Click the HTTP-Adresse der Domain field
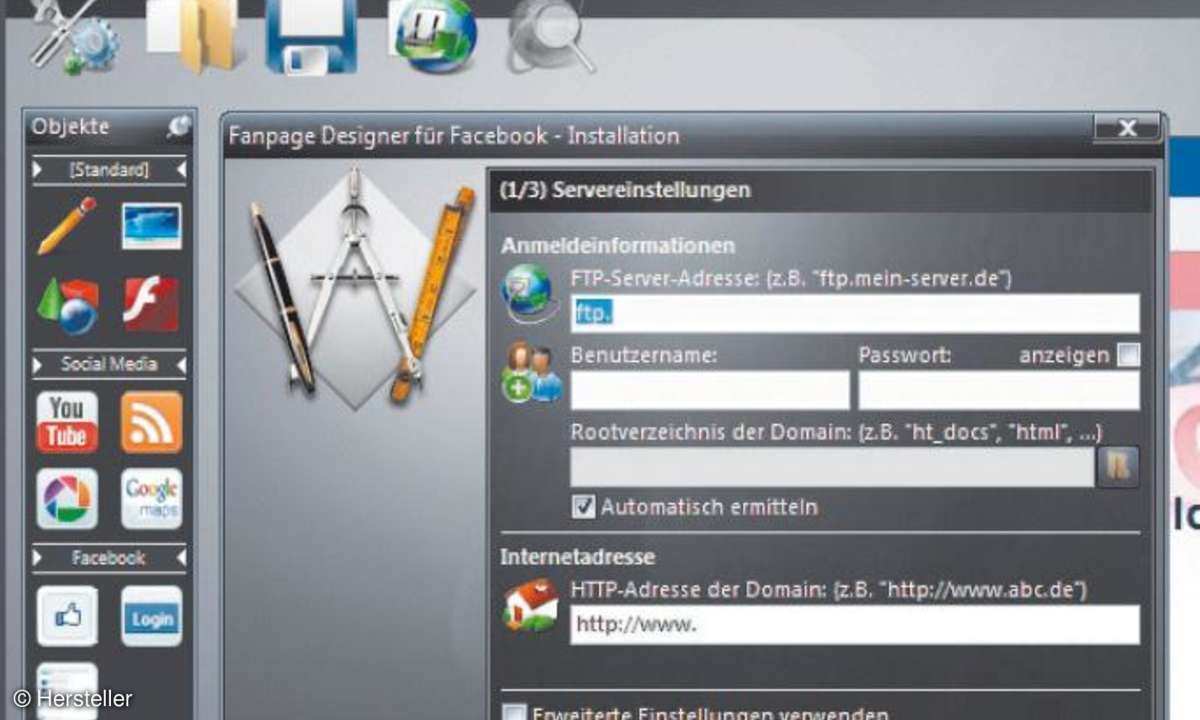Screen dimensions: 1200x720 855,625
